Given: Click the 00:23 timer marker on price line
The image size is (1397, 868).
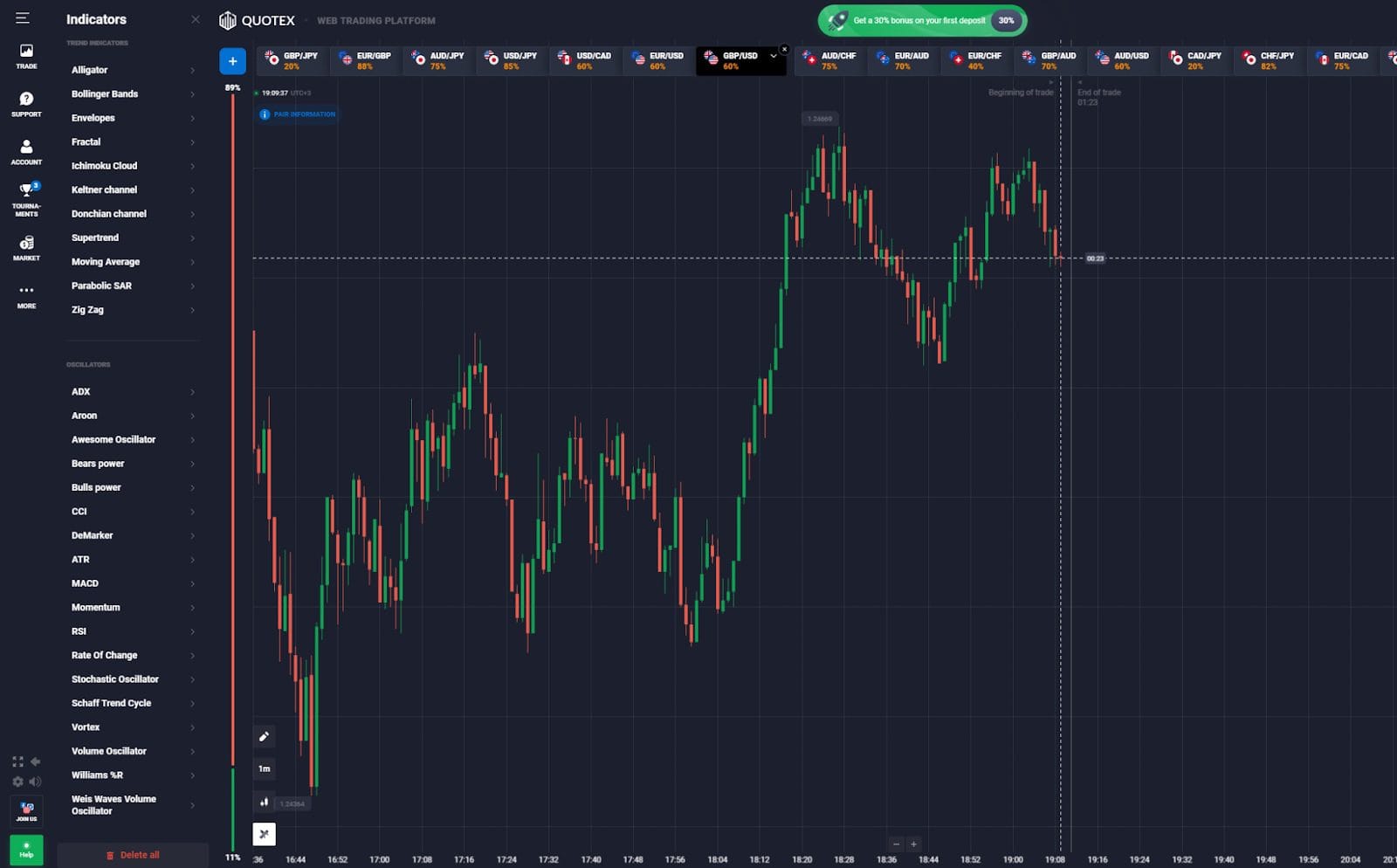Looking at the screenshot, I should [1095, 258].
